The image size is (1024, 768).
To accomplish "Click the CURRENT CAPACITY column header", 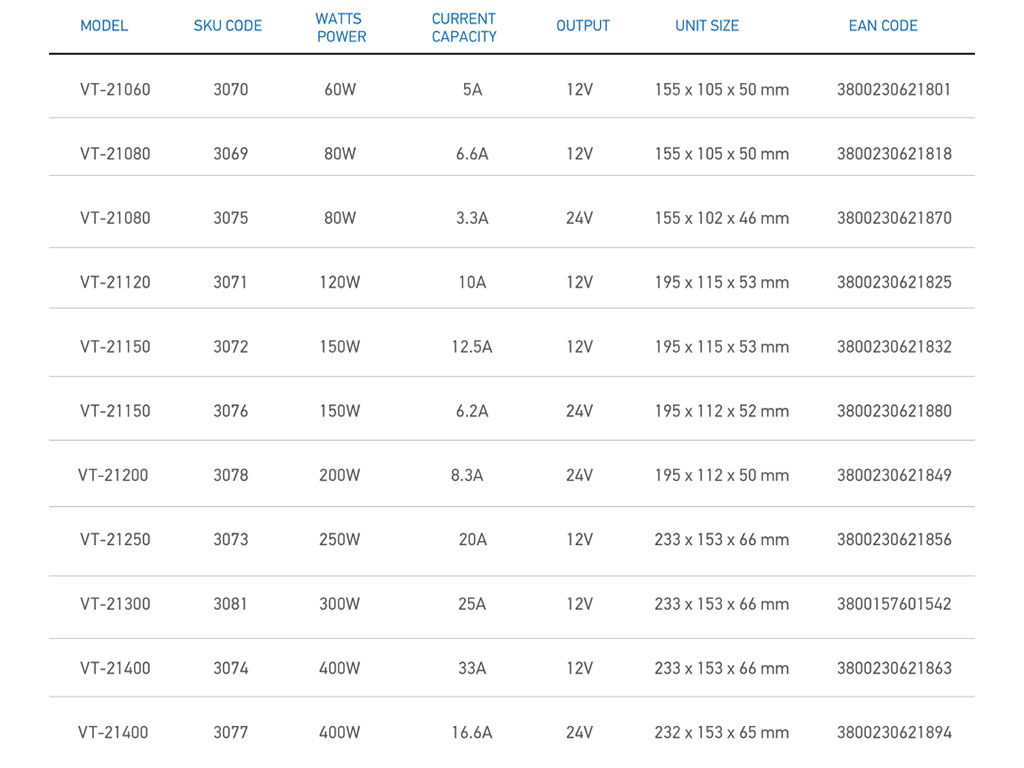I will click(x=464, y=28).
